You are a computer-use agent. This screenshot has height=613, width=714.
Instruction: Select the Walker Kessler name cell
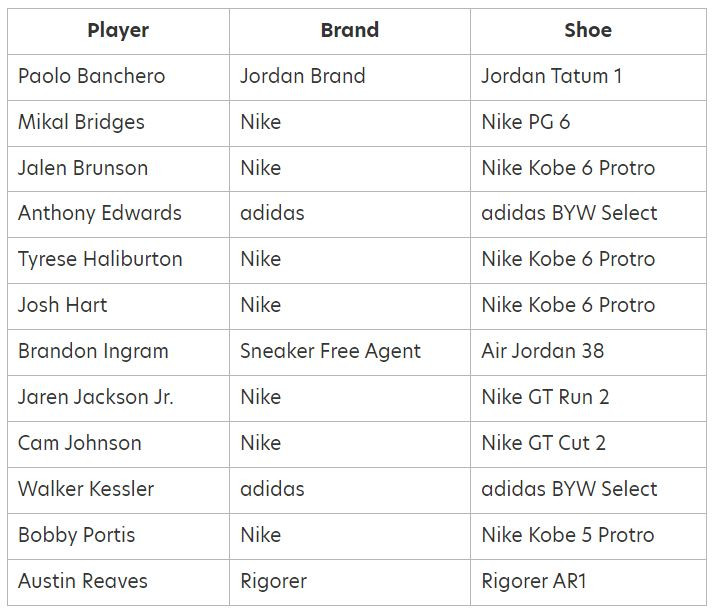[118, 490]
